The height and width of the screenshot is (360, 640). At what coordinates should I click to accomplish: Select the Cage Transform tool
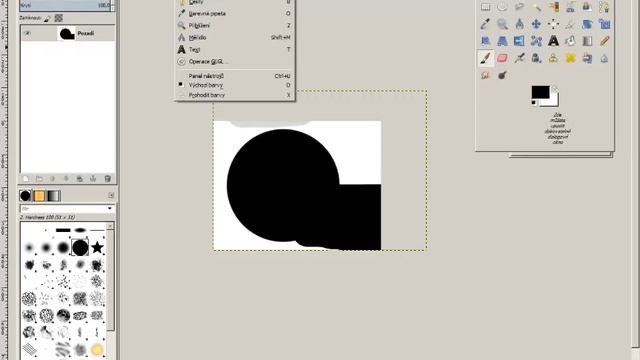(x=536, y=41)
